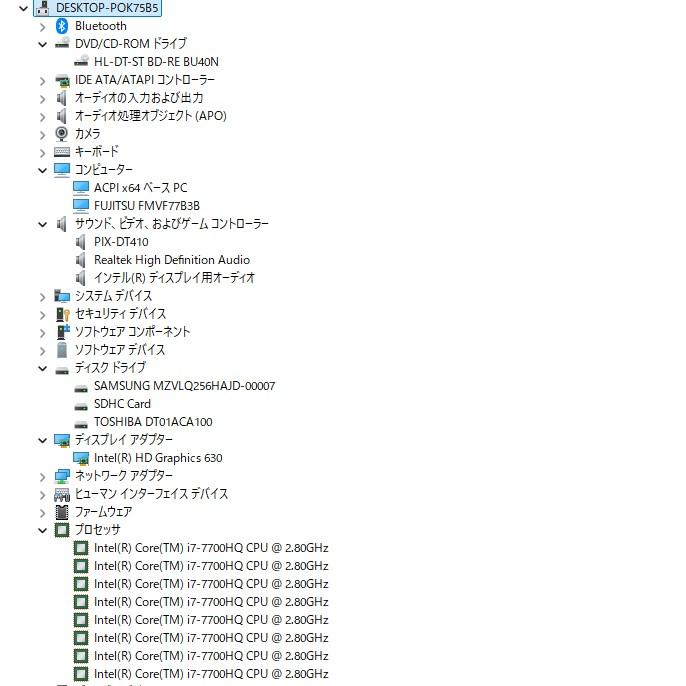Image resolution: width=686 pixels, height=686 pixels.
Task: Select the ヒューマン インターフェイス デバイス label
Action: tap(151, 494)
